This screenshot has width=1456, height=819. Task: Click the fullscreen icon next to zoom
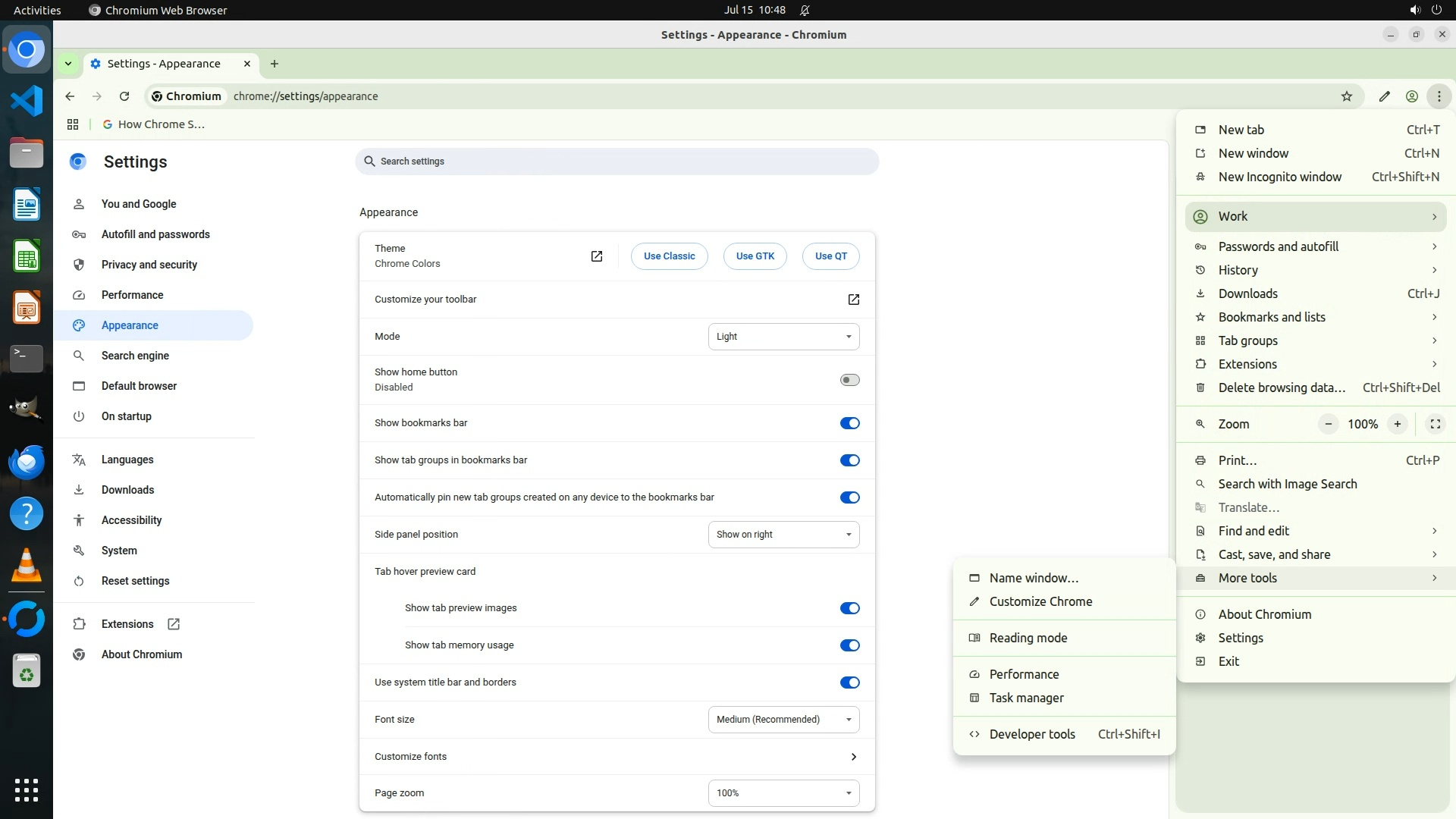click(1436, 424)
